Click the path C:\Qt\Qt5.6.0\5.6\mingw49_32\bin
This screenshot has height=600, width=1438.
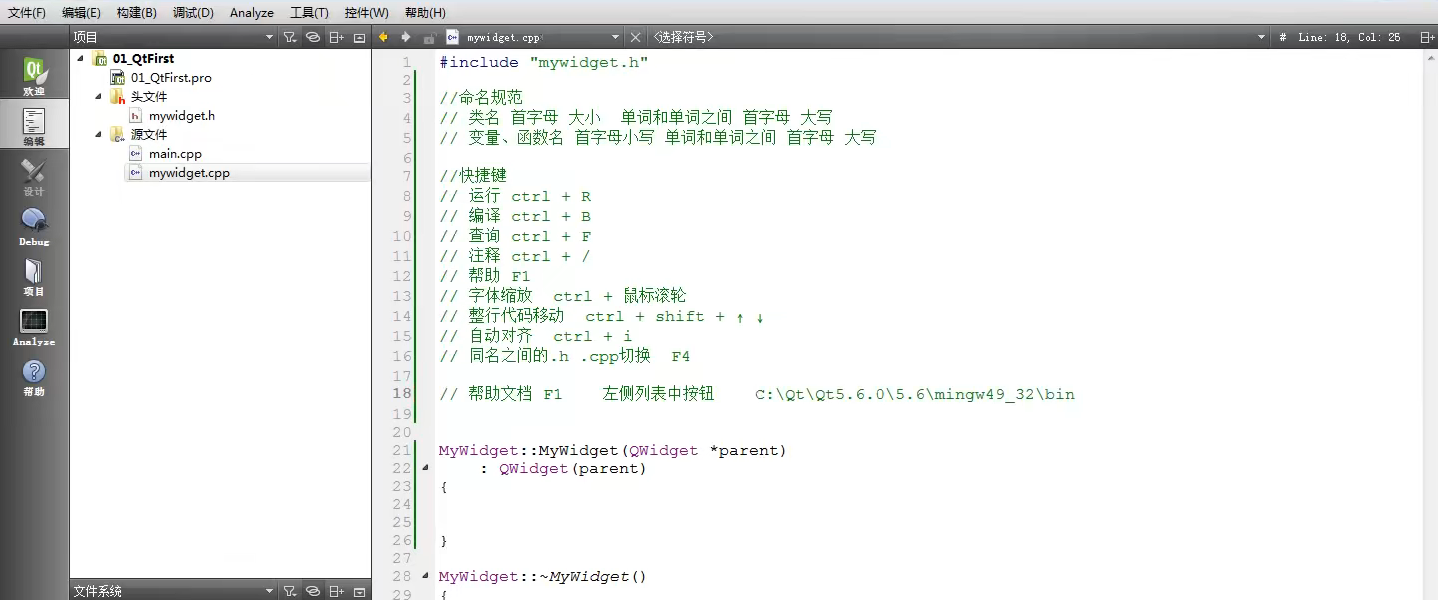tap(915, 394)
